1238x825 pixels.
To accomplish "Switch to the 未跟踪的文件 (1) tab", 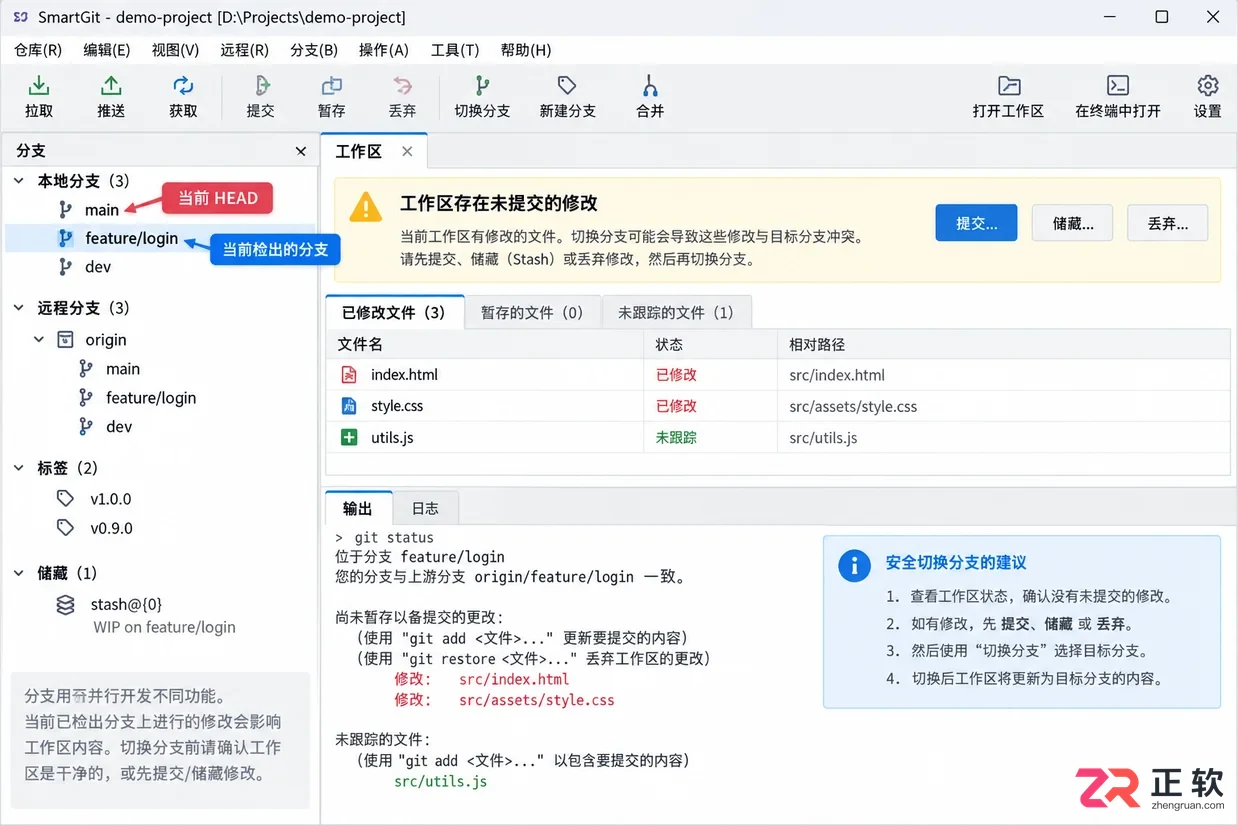I will pos(676,312).
